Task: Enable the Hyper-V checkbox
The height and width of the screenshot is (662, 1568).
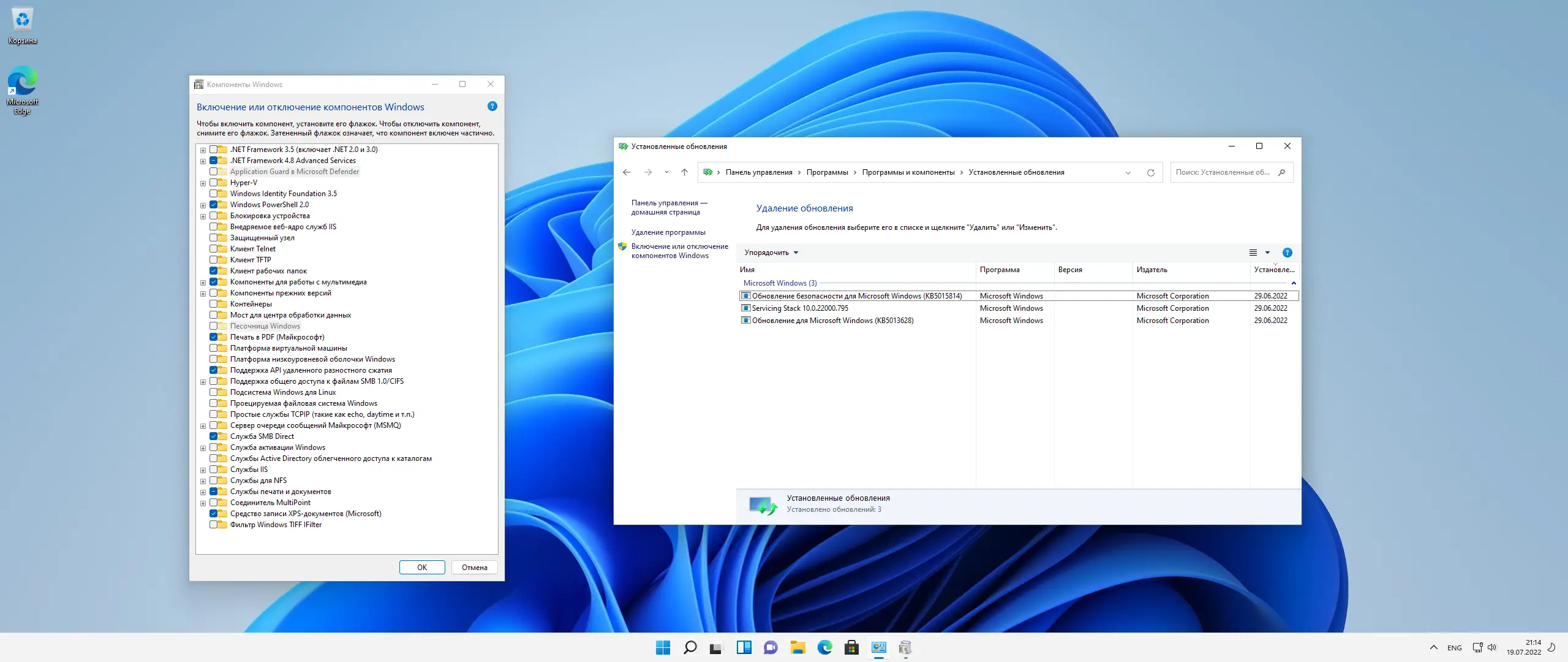Action: coord(214,183)
